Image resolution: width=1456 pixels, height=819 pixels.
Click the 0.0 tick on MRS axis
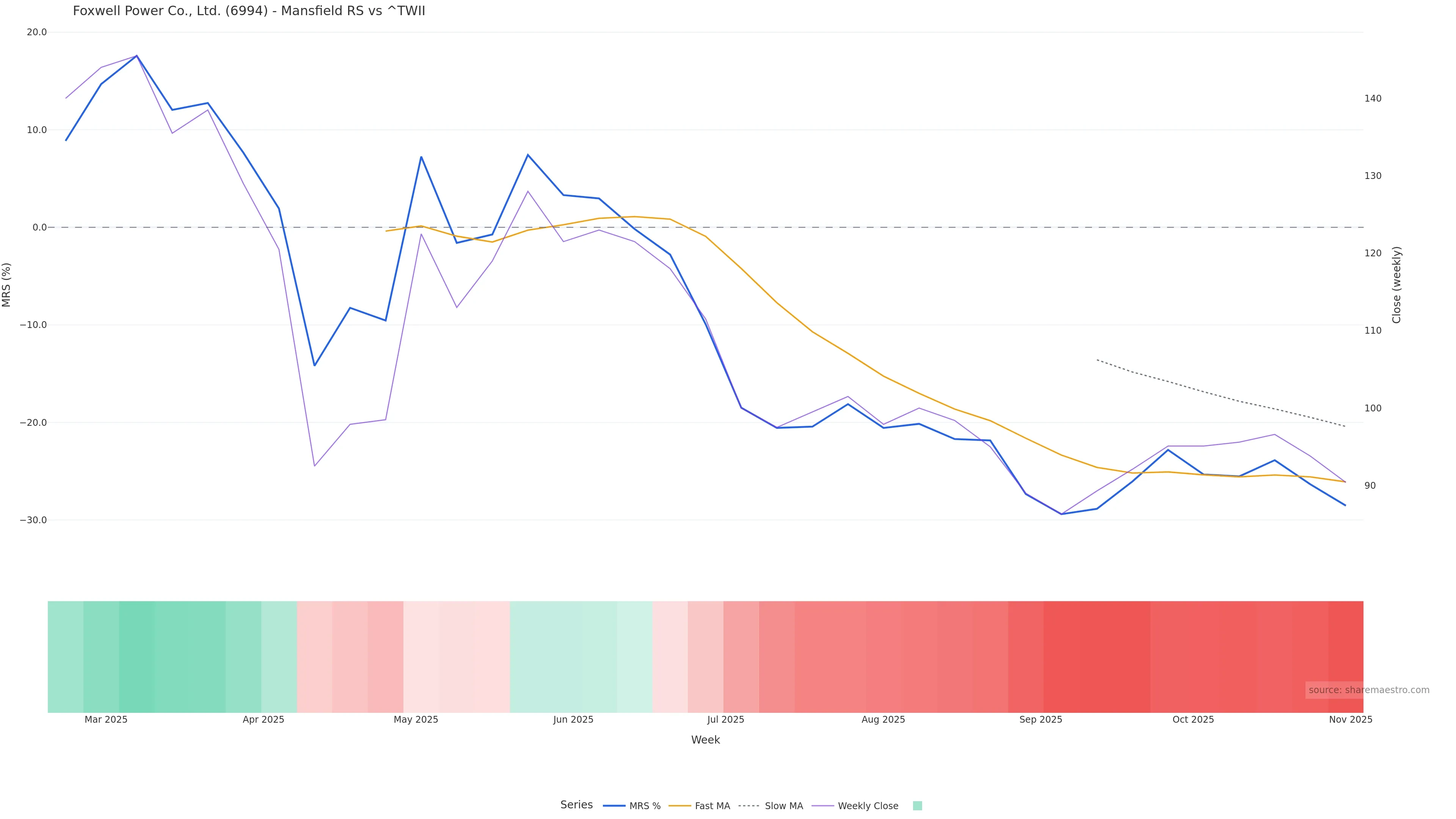coord(39,227)
